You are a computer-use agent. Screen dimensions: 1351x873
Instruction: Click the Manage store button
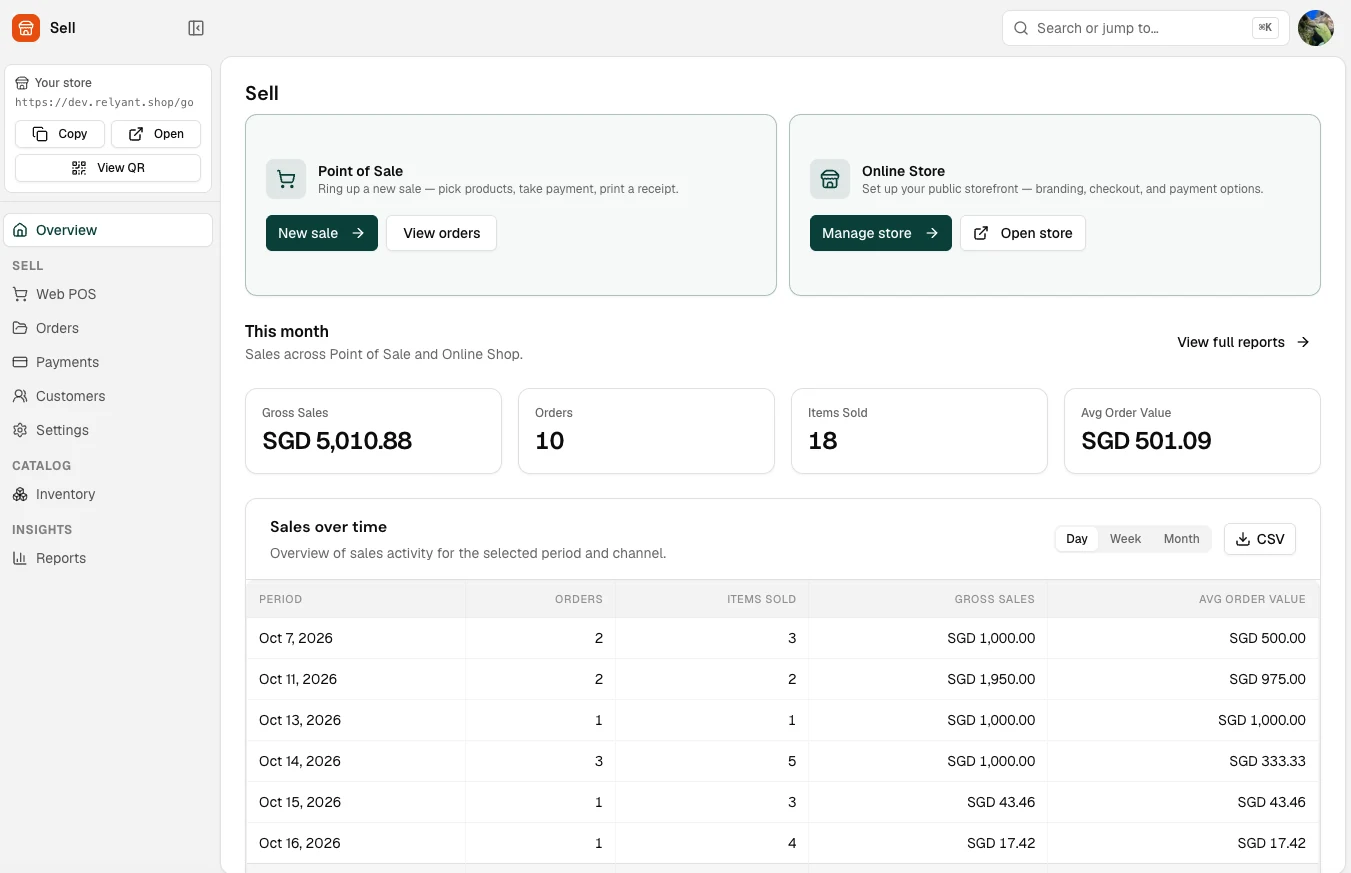881,233
